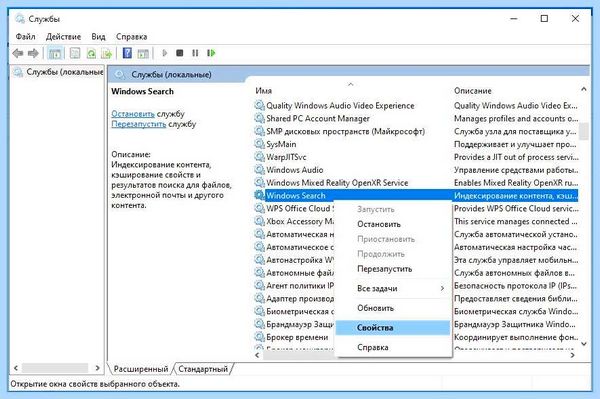Select the Xbox Accessory service row

point(300,221)
